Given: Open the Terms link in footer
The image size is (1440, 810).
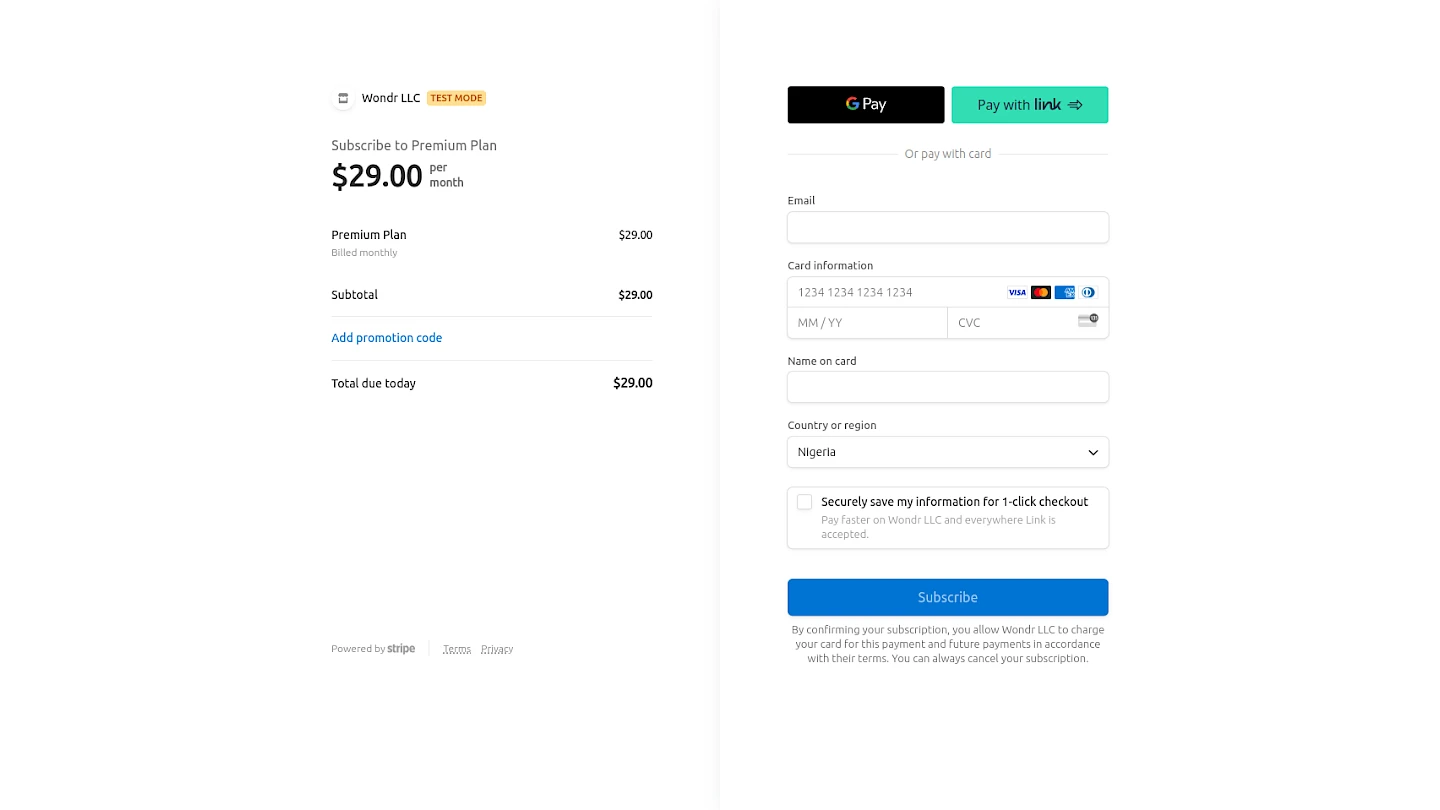Looking at the screenshot, I should coord(457,649).
